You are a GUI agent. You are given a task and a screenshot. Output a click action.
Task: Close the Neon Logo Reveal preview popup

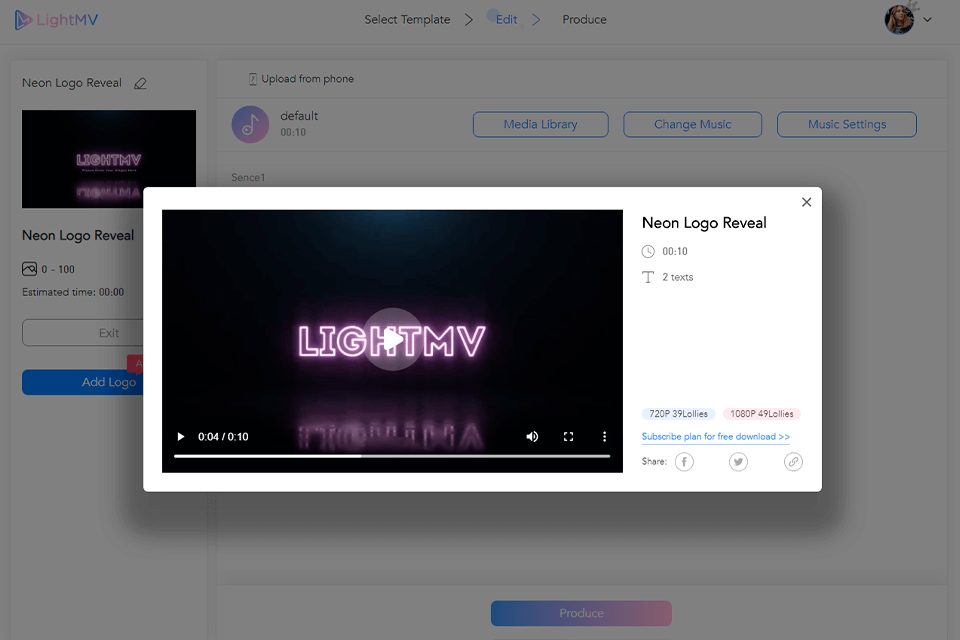[x=806, y=202]
